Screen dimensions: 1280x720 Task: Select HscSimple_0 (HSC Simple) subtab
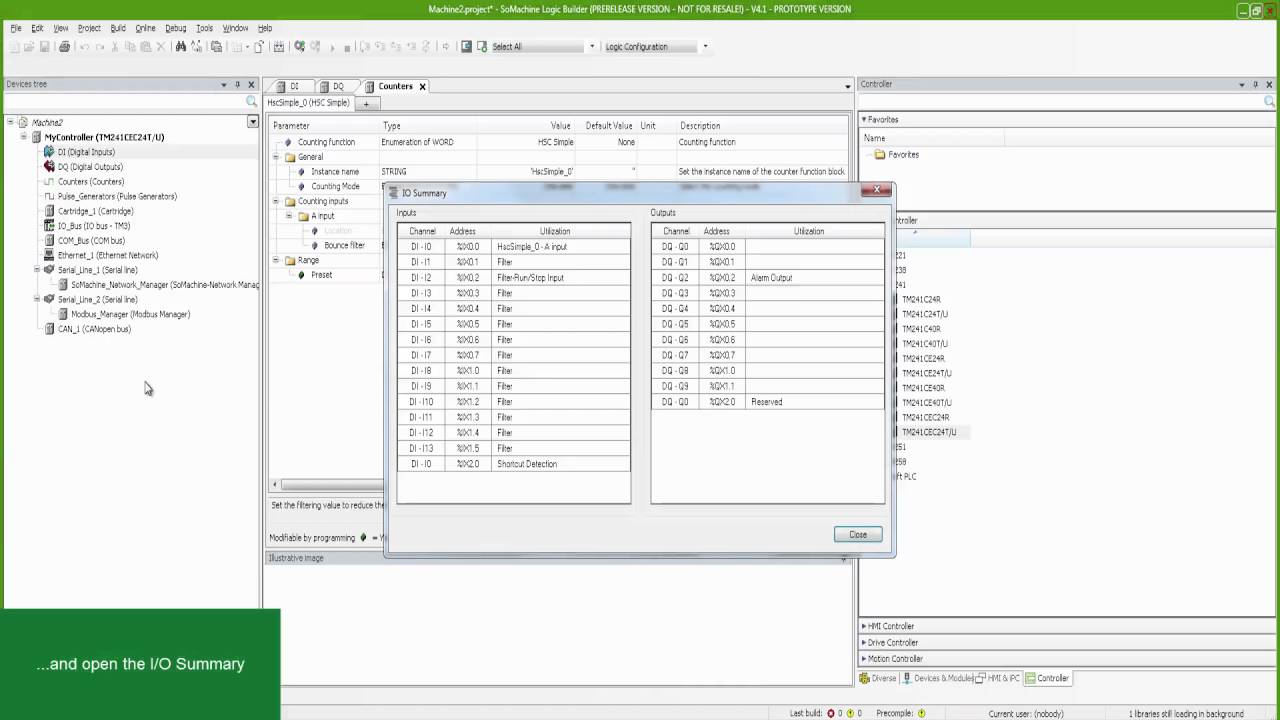coord(309,103)
